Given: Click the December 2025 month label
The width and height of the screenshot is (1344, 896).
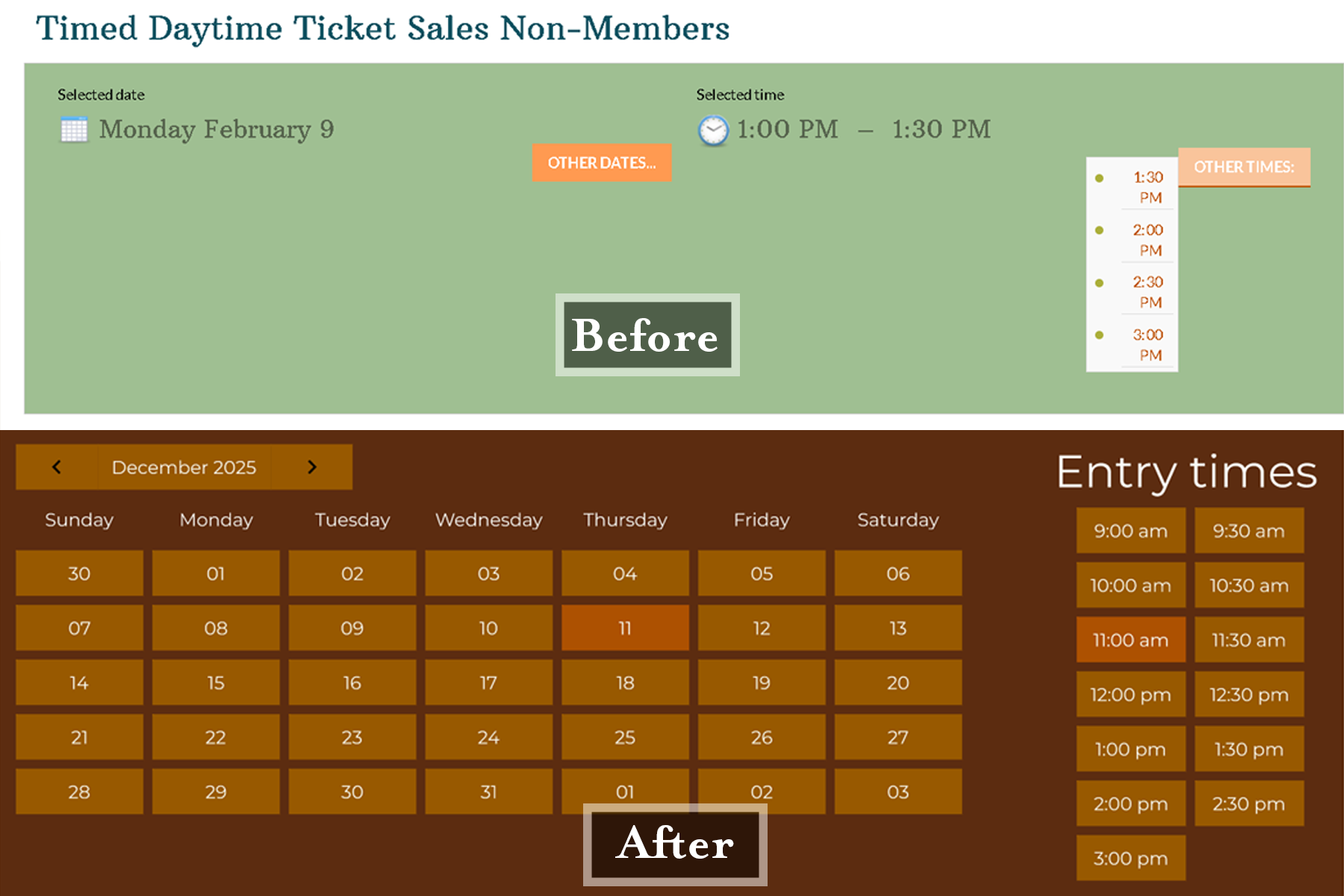Looking at the screenshot, I should coord(184,467).
